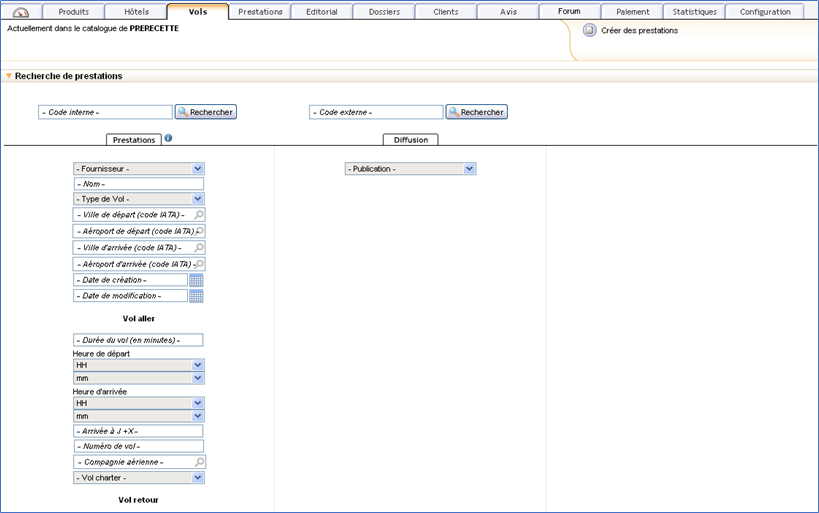
Task: Focus the Numéro de vol input field
Action: (138, 446)
